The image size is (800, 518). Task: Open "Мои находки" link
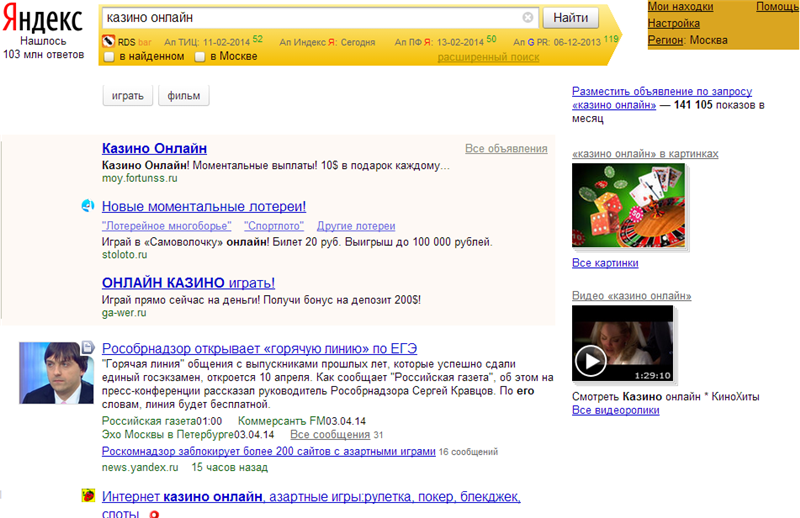[x=680, y=7]
